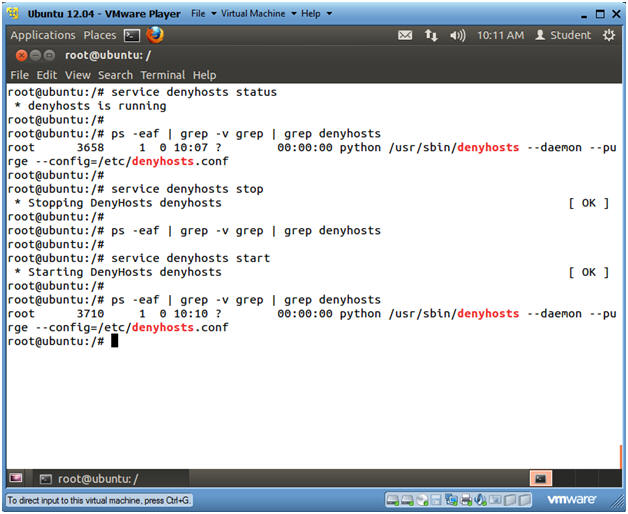Click the sound card device icon
The width and height of the screenshot is (628, 514).
[480, 500]
